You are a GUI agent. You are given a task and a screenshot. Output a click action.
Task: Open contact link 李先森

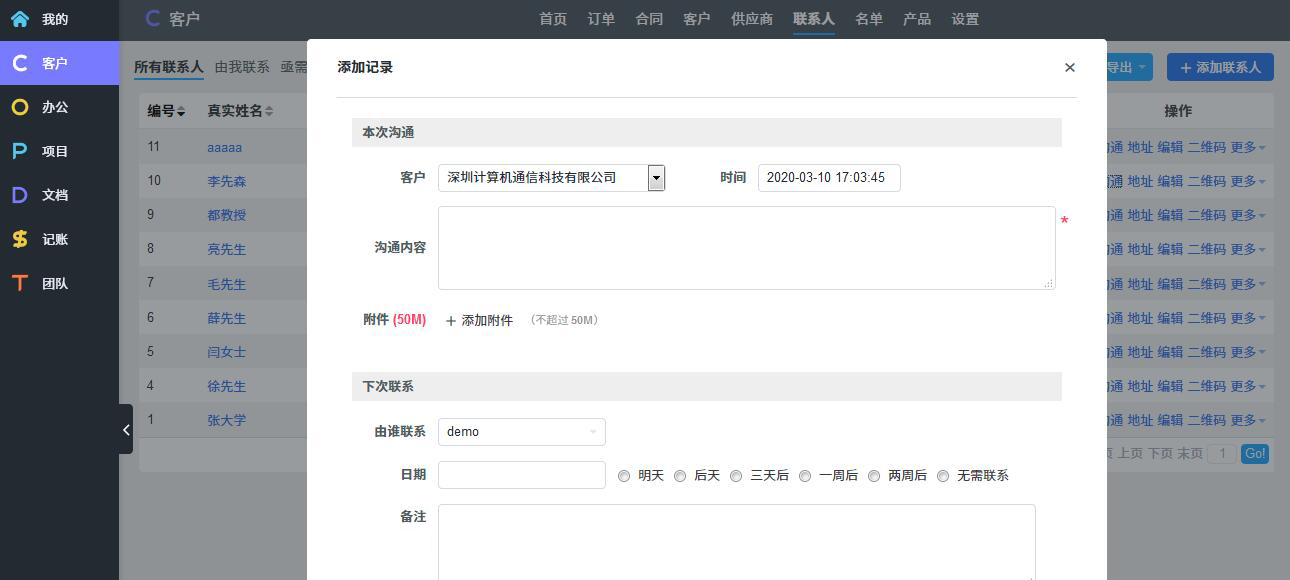tap(226, 181)
